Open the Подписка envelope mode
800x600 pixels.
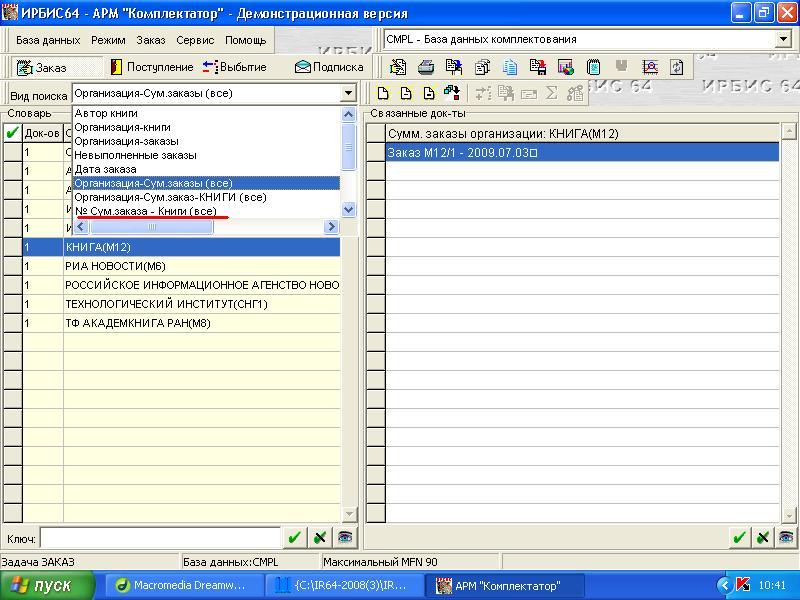click(329, 67)
